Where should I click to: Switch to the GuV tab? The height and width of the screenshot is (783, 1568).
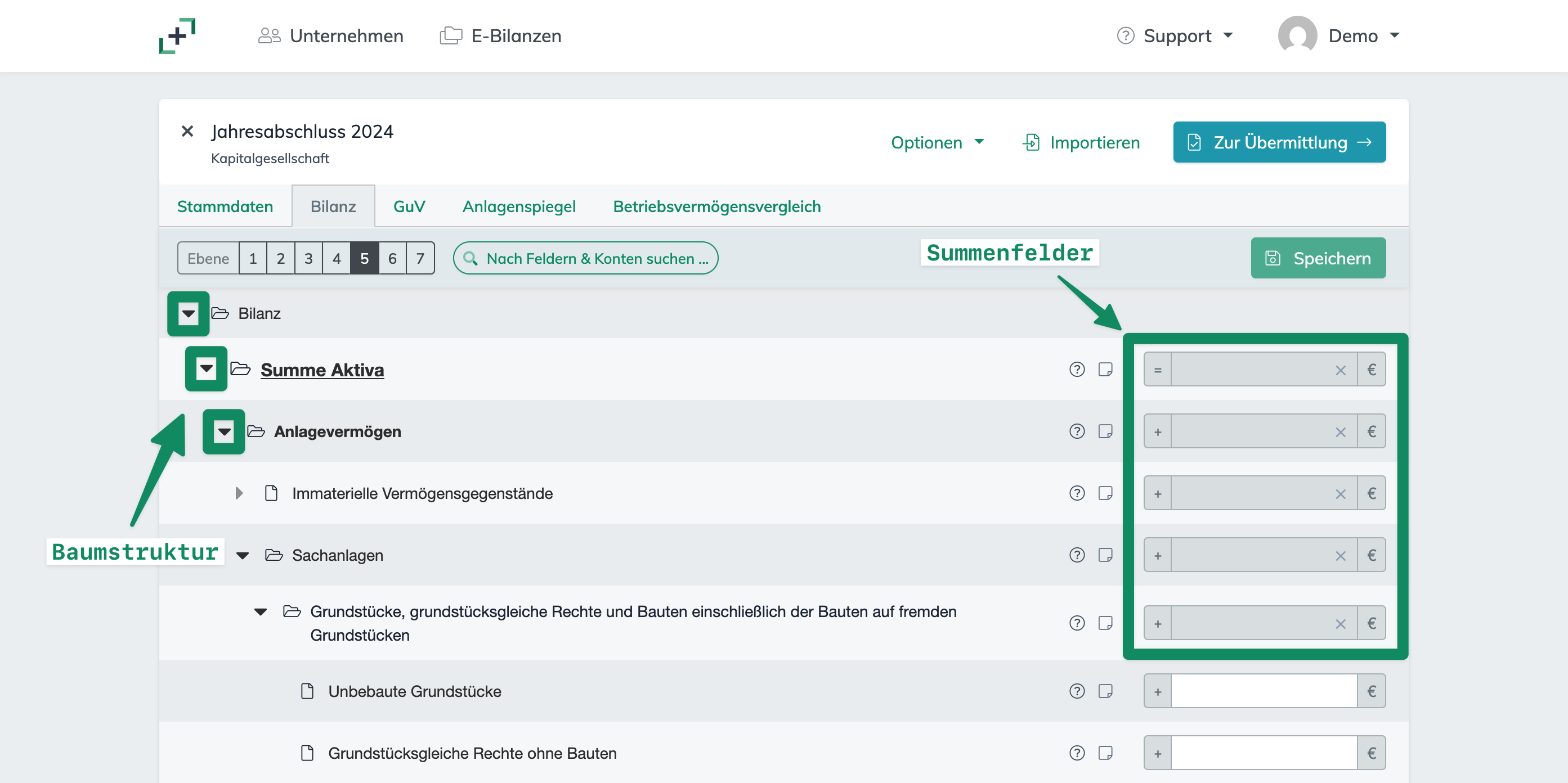[x=409, y=207]
